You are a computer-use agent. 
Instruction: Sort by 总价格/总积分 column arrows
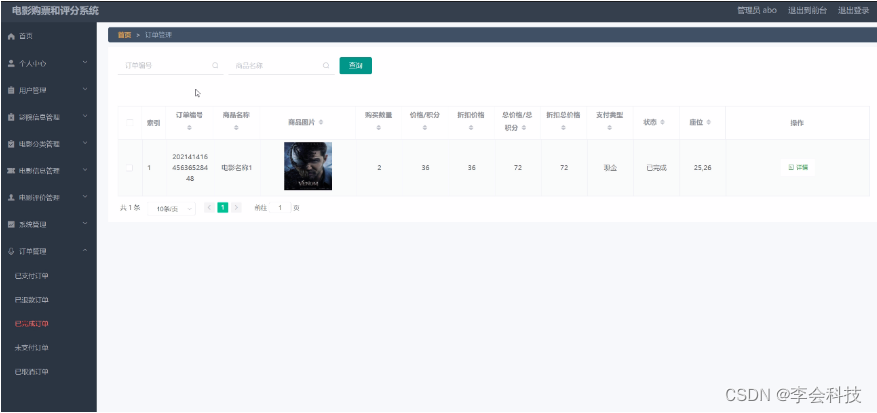[x=524, y=128]
